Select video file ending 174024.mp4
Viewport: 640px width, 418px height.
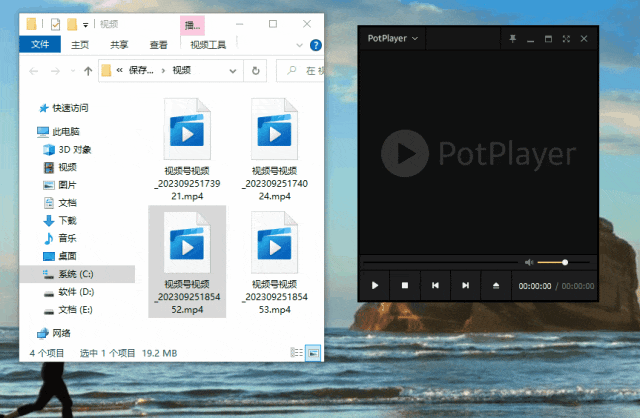[x=274, y=149]
